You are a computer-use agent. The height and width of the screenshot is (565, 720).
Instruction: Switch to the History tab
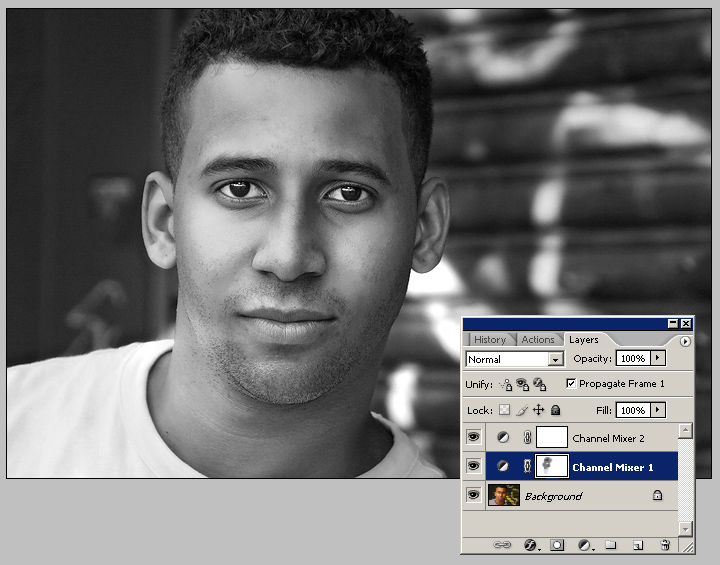point(490,340)
